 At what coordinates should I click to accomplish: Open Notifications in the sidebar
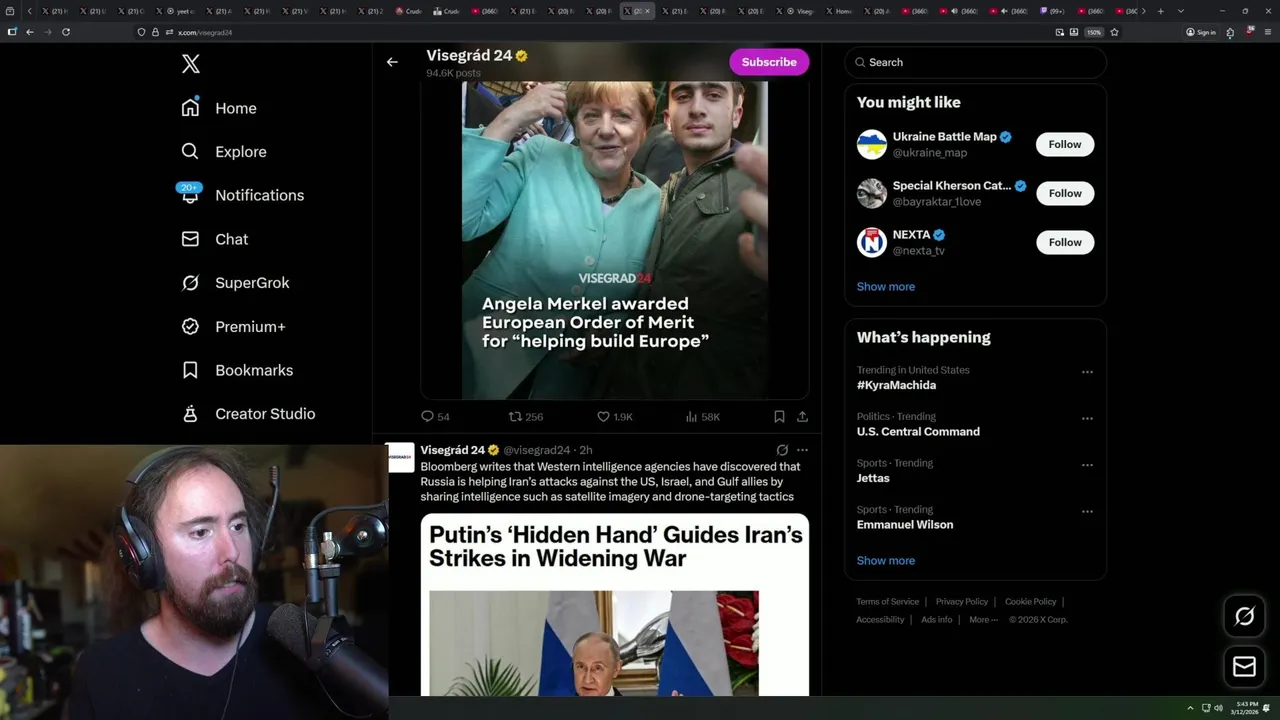click(242, 195)
